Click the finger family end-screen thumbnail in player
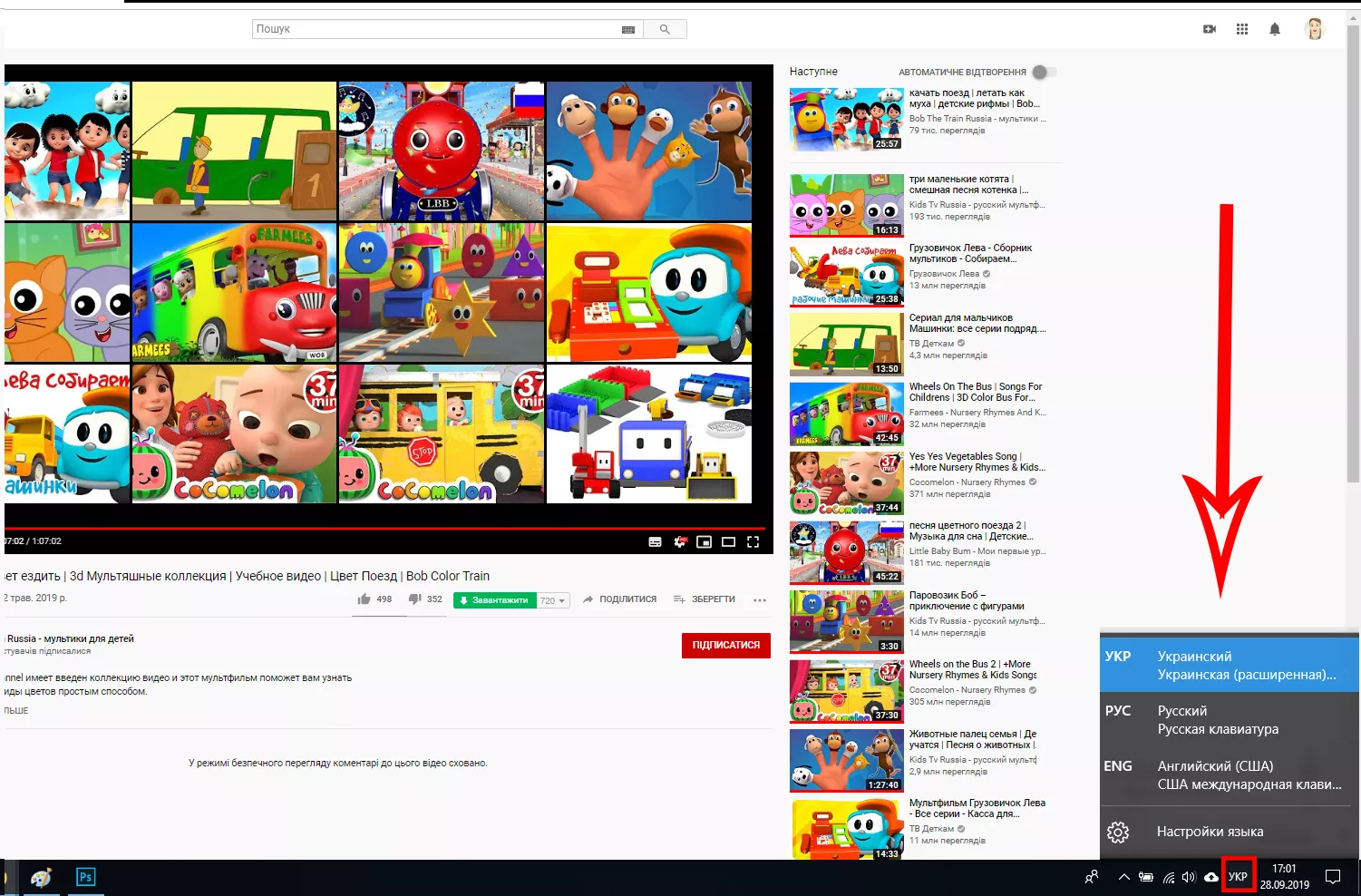Image resolution: width=1361 pixels, height=896 pixels. pos(649,151)
